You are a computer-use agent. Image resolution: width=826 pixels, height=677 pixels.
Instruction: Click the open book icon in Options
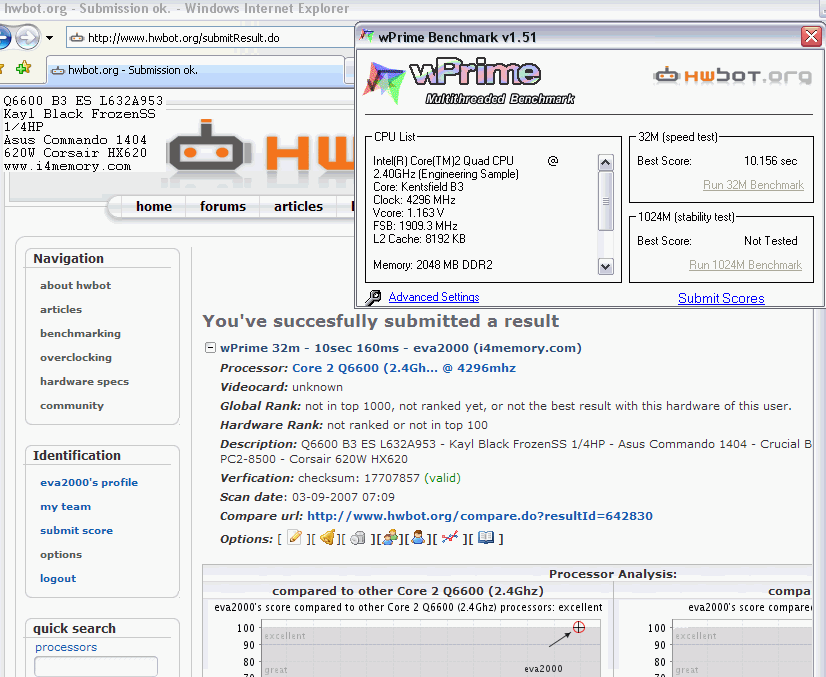pos(486,538)
